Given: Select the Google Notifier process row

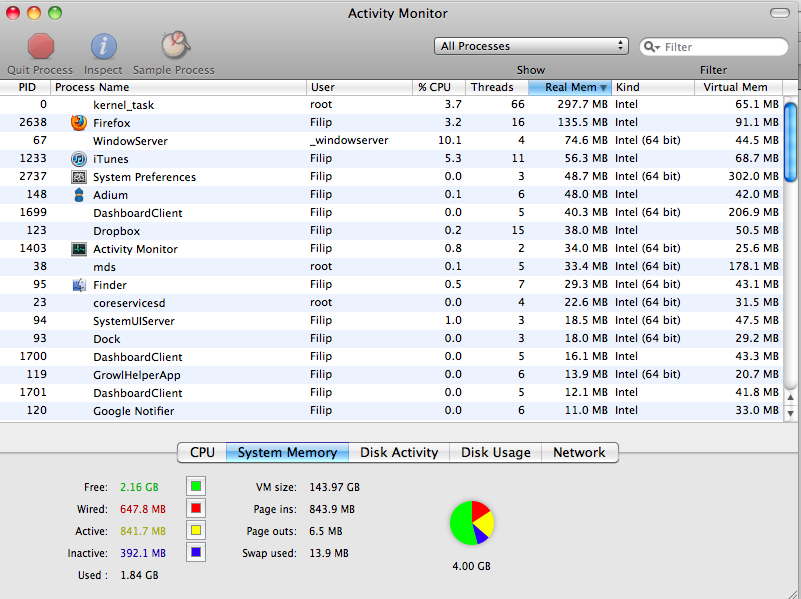Looking at the screenshot, I should pyautogui.click(x=391, y=411).
